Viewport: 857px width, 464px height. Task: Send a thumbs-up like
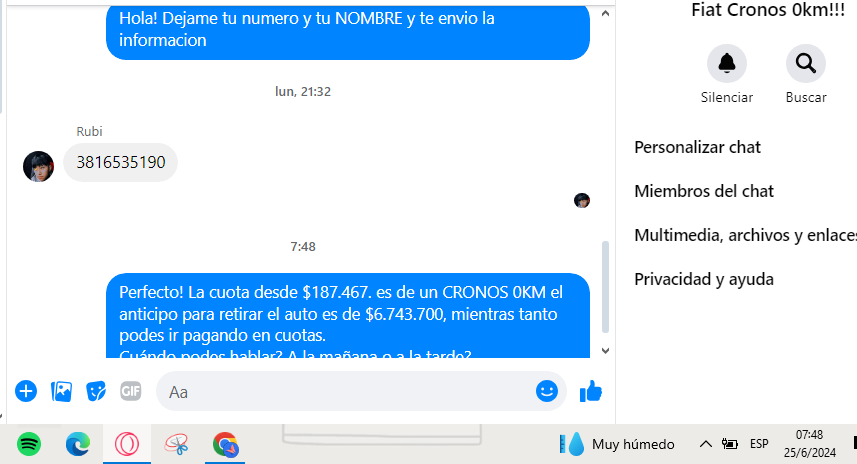coord(591,391)
